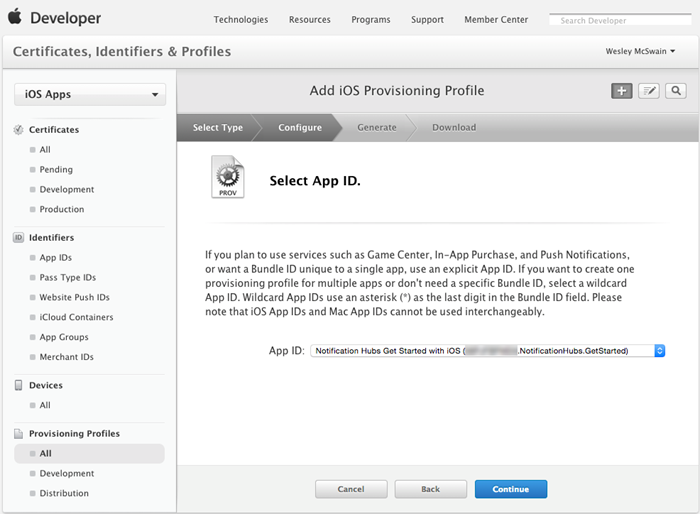Click the Certificates section icon
This screenshot has height=514, width=700.
click(x=18, y=130)
